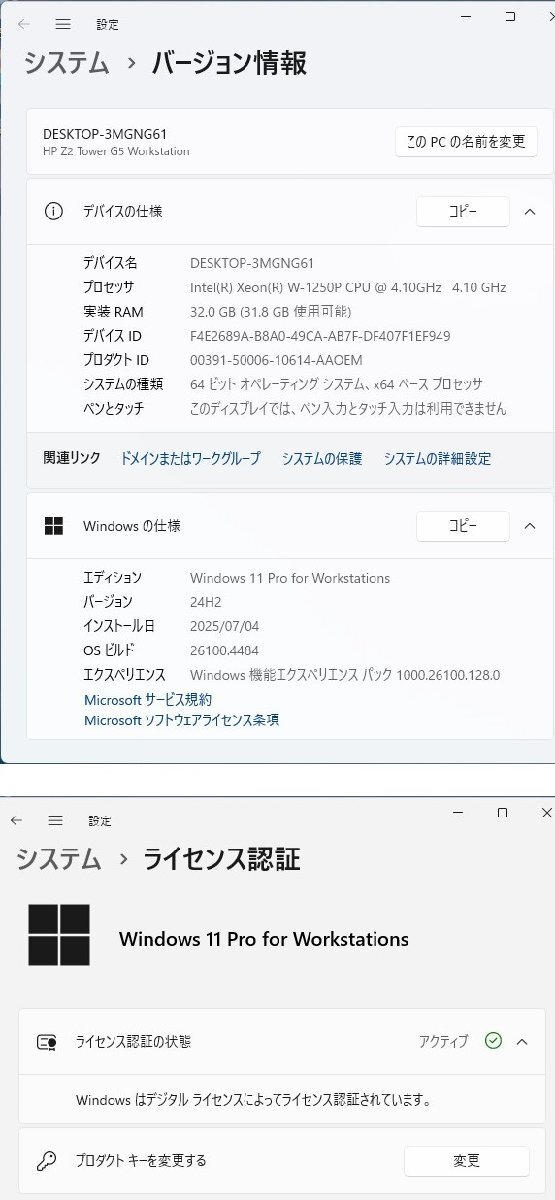The image size is (555, 1200).
Task: Click the インストール日 value 2025/07/04
Action: [x=224, y=626]
